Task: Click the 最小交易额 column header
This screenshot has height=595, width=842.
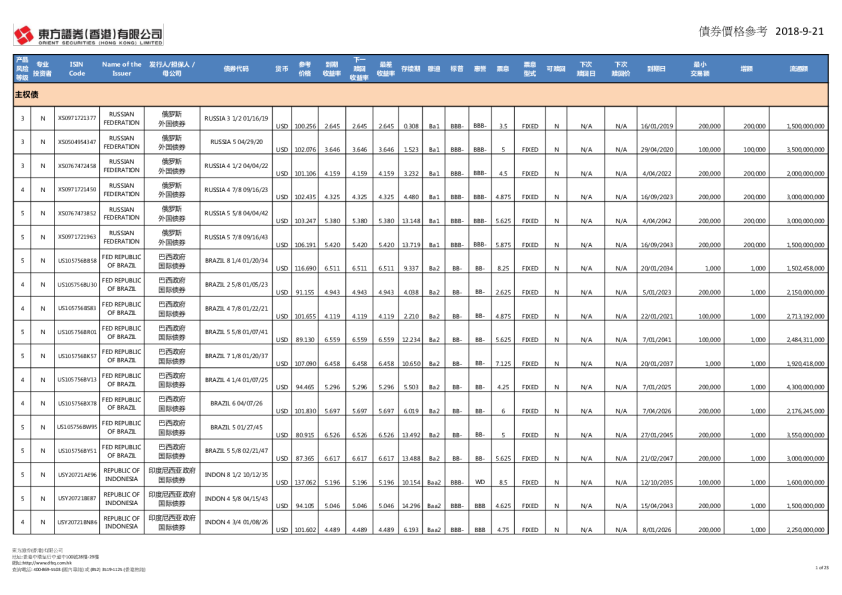Action: pos(700,69)
